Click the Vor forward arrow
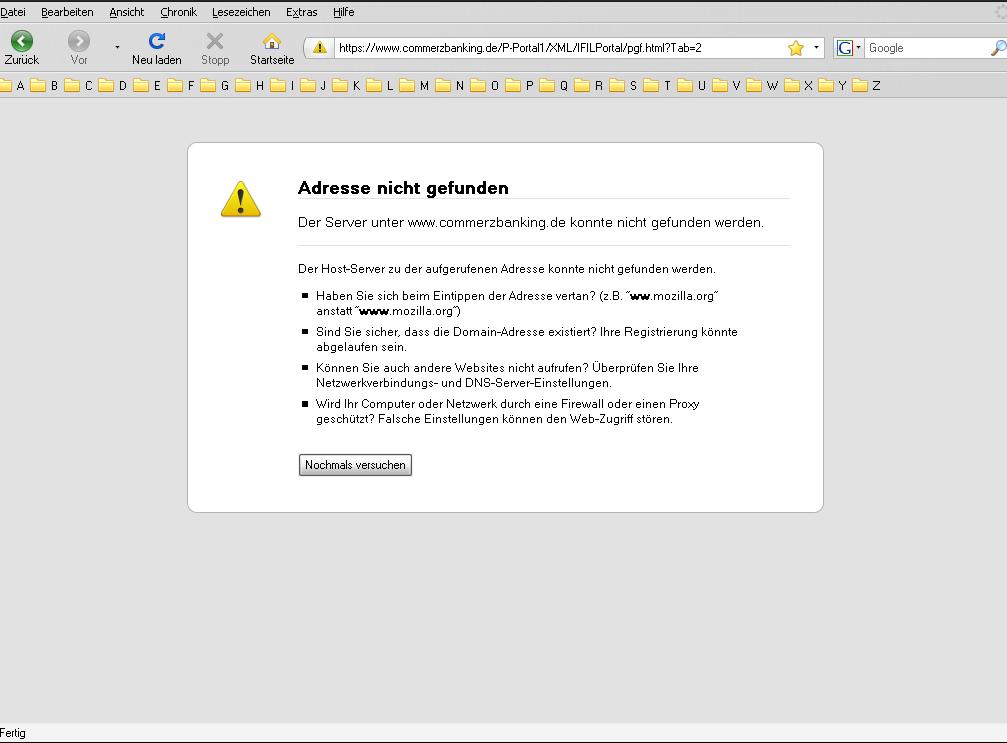 (x=79, y=42)
